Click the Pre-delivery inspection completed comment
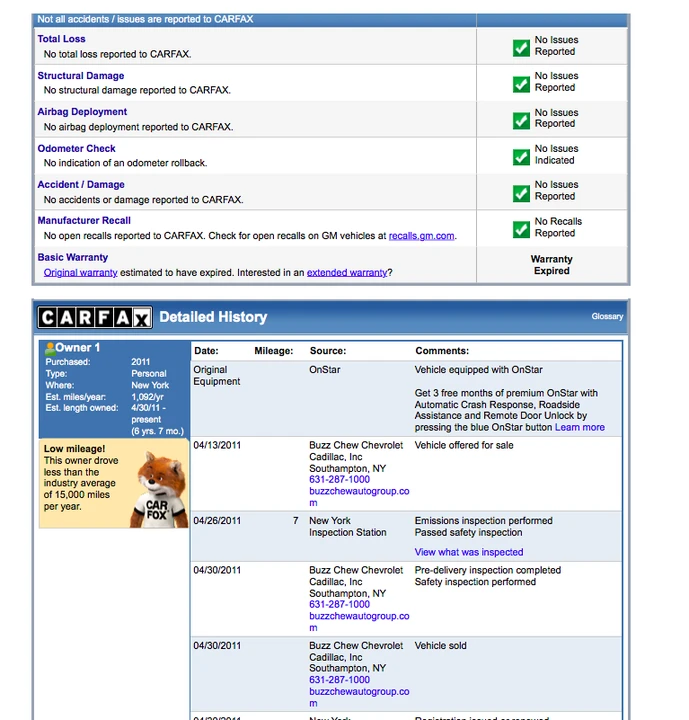 click(488, 570)
